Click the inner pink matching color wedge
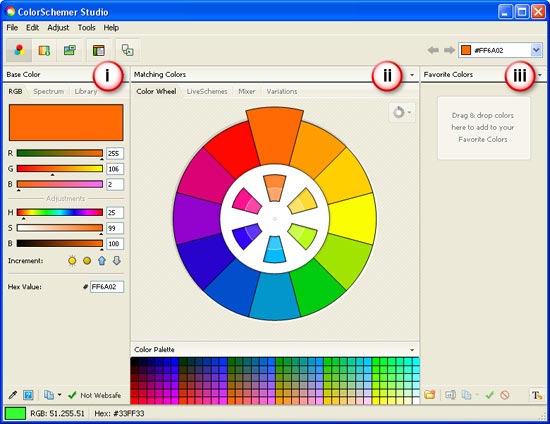 (247, 201)
